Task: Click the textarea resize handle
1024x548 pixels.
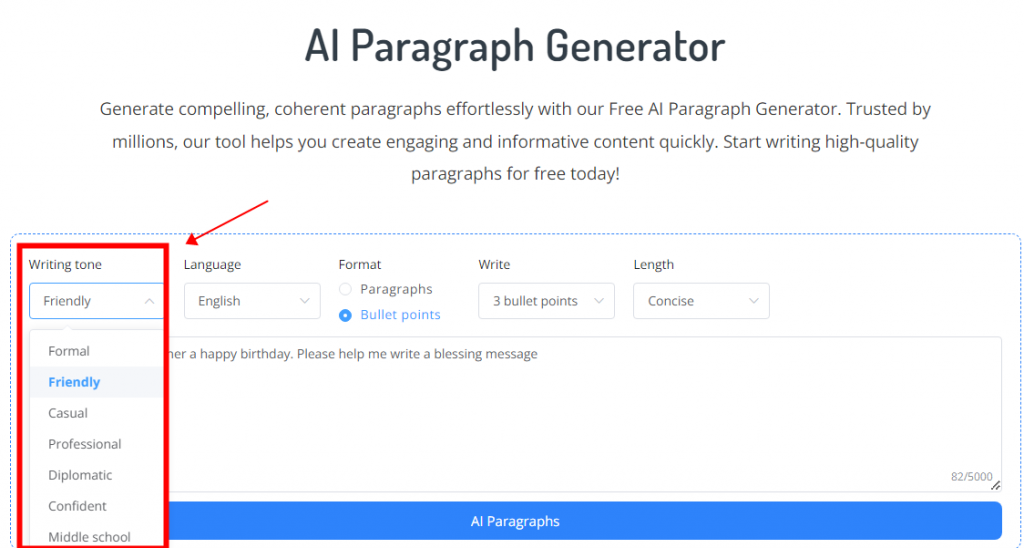Action: pyautogui.click(x=995, y=486)
